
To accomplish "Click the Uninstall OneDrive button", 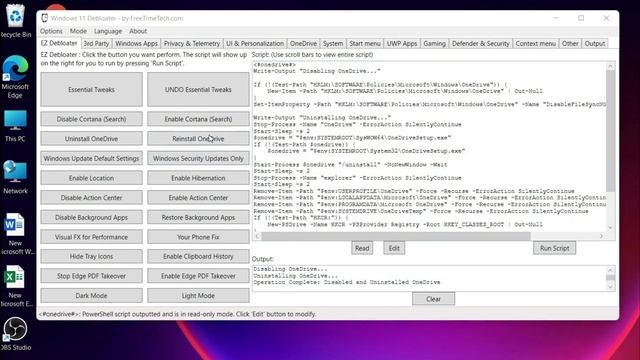I will coord(91,139).
